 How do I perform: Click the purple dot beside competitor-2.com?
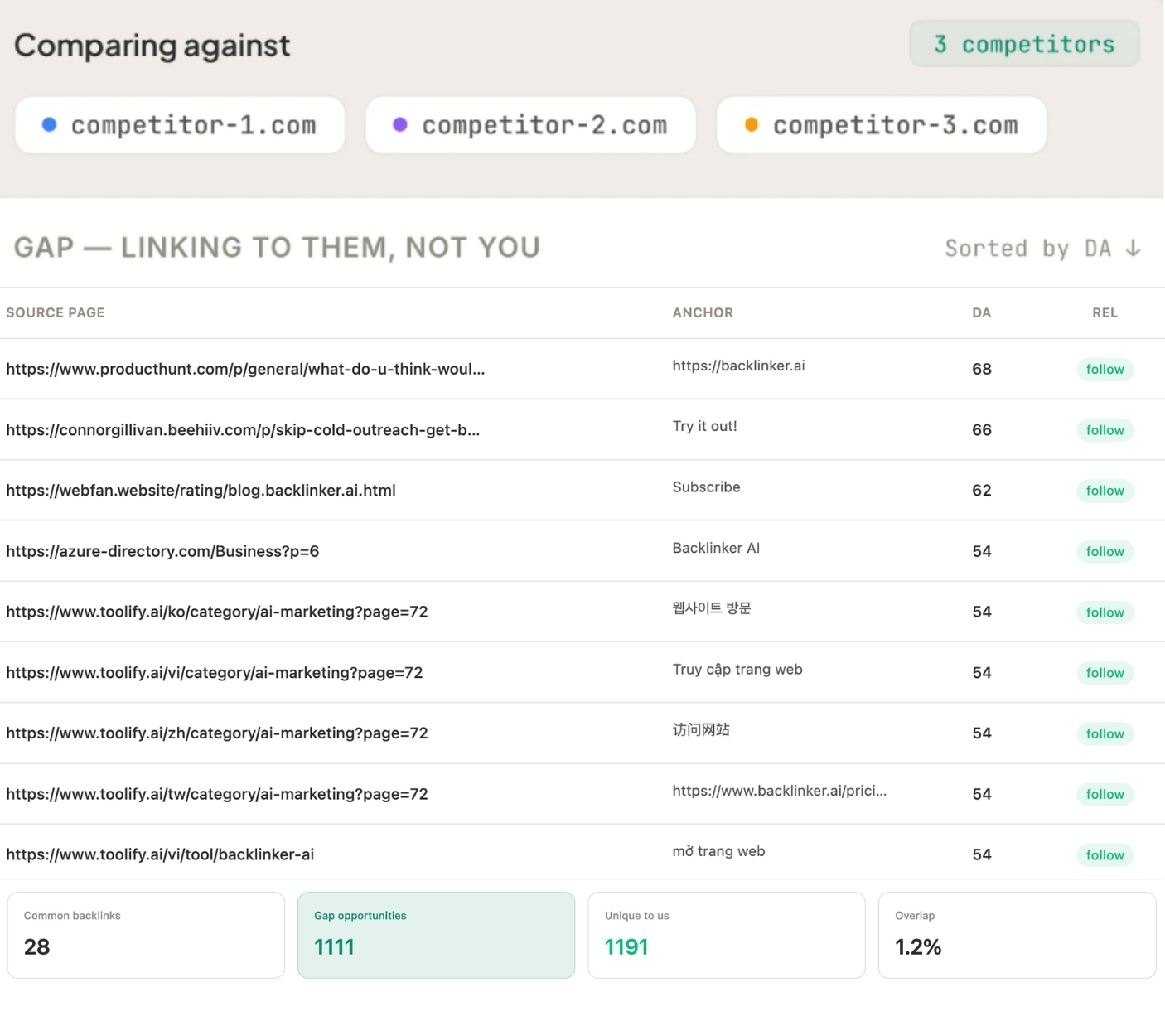click(399, 124)
